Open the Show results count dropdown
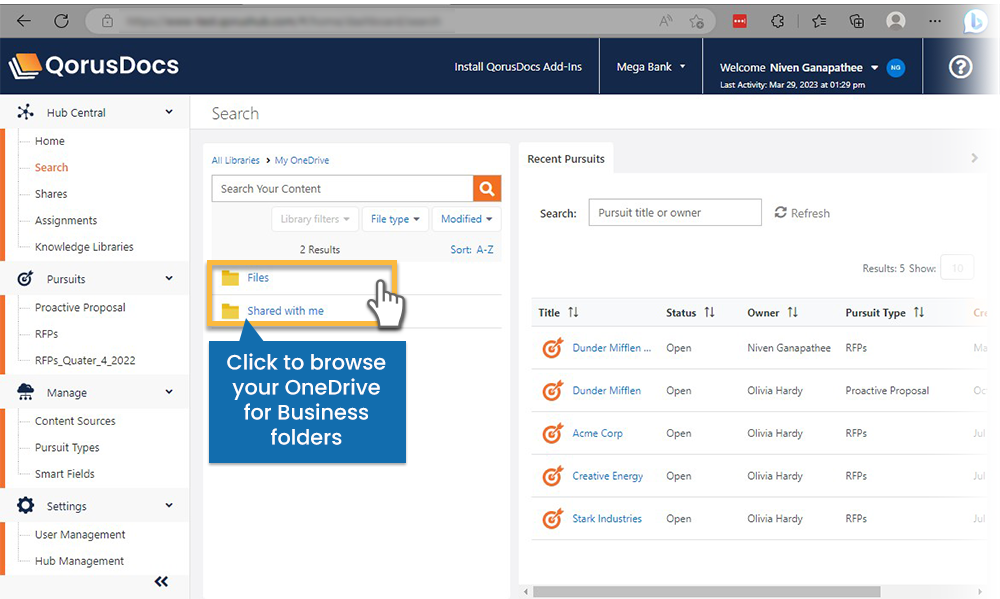 (x=957, y=268)
